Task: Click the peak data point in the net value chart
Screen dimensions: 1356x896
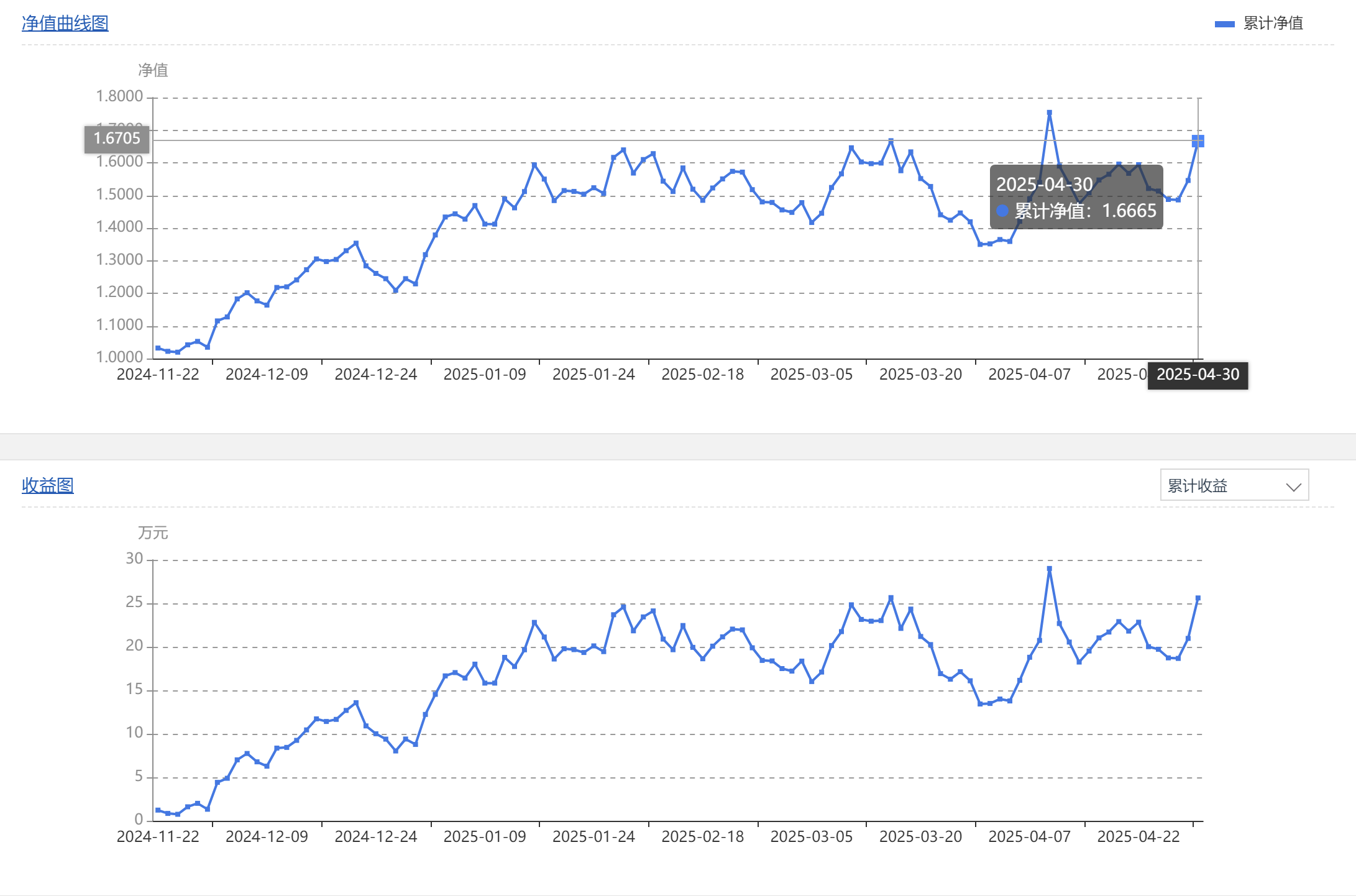Action: [x=1049, y=113]
